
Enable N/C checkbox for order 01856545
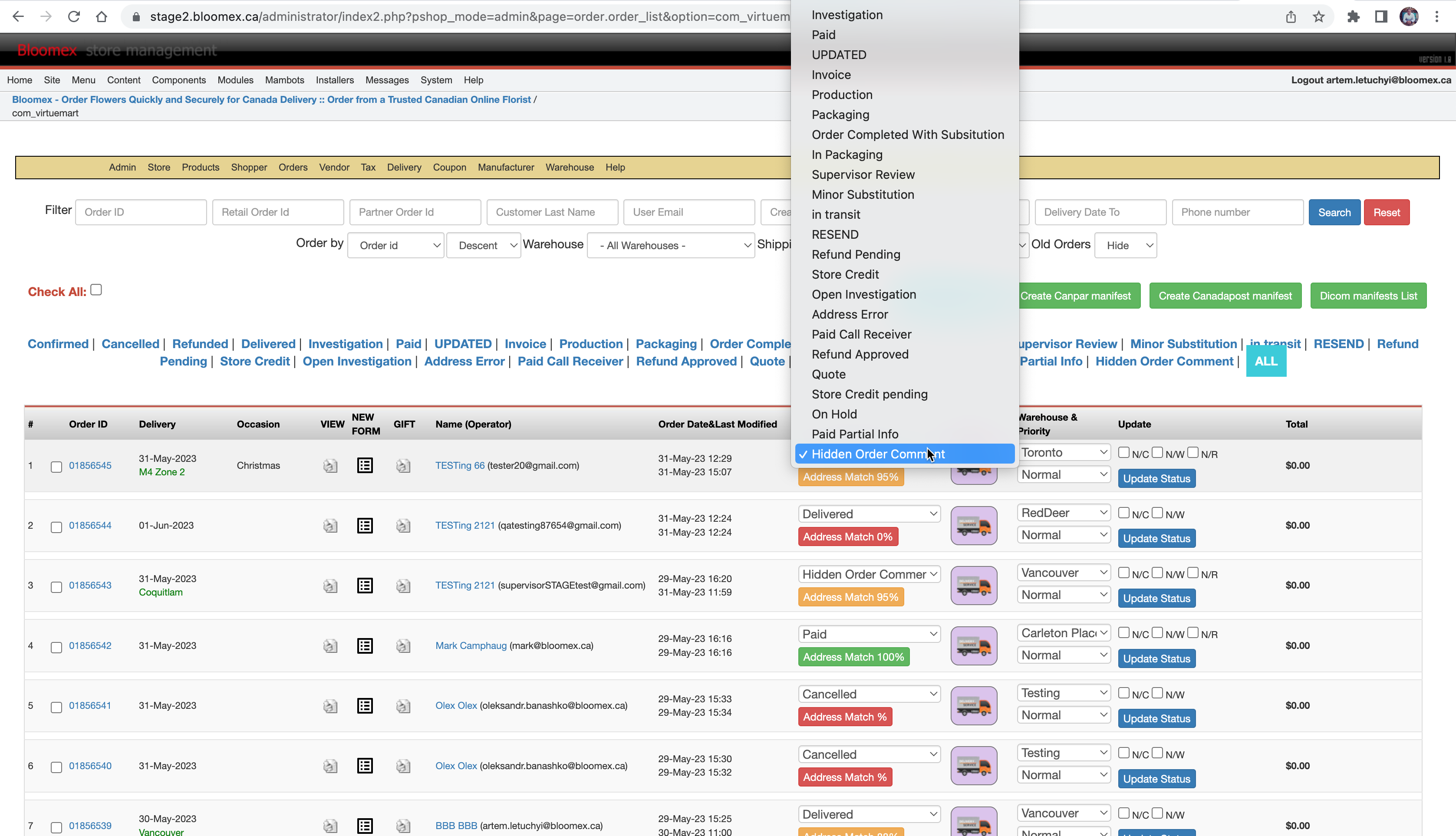[x=1124, y=452]
